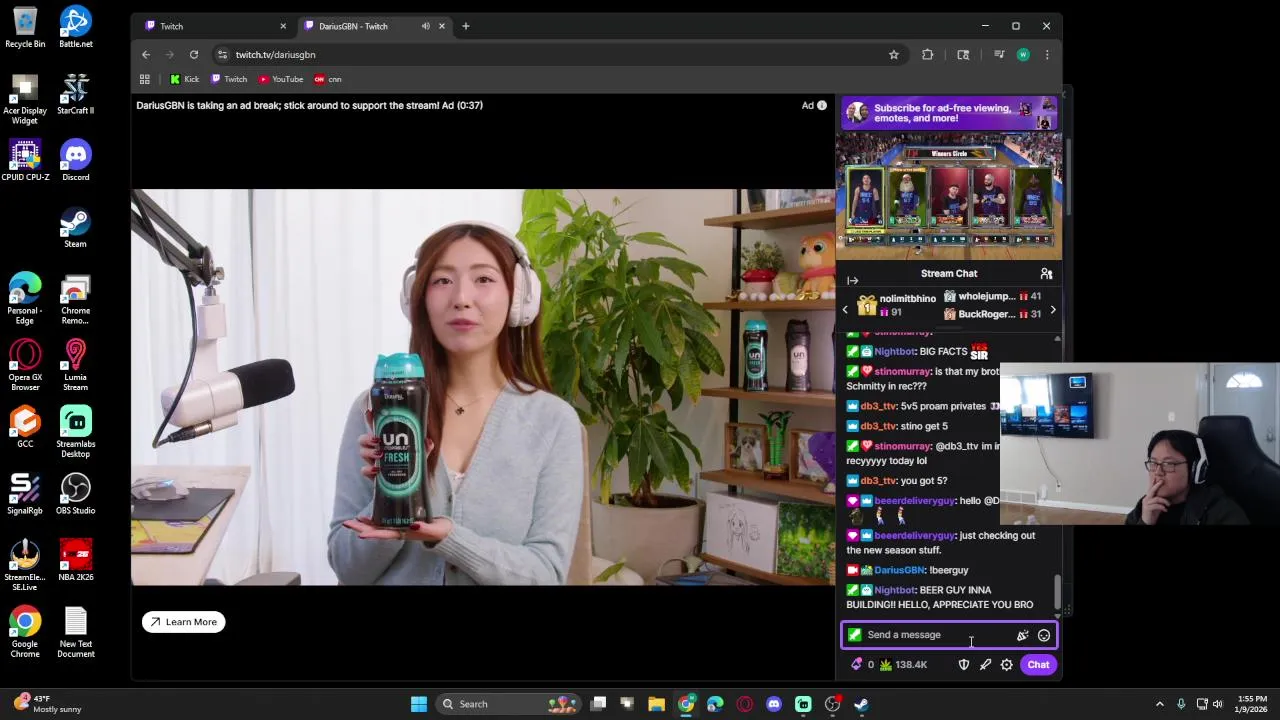Click Subscribe for ad-free viewing banner

coord(949,113)
